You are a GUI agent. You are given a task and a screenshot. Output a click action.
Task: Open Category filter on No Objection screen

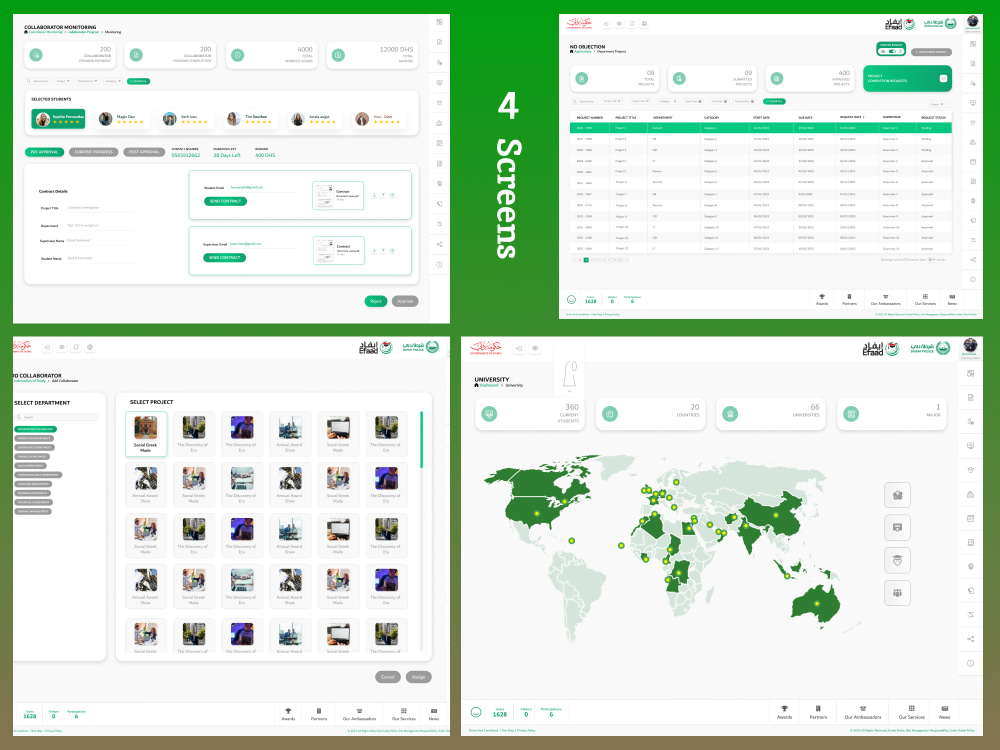point(668,101)
